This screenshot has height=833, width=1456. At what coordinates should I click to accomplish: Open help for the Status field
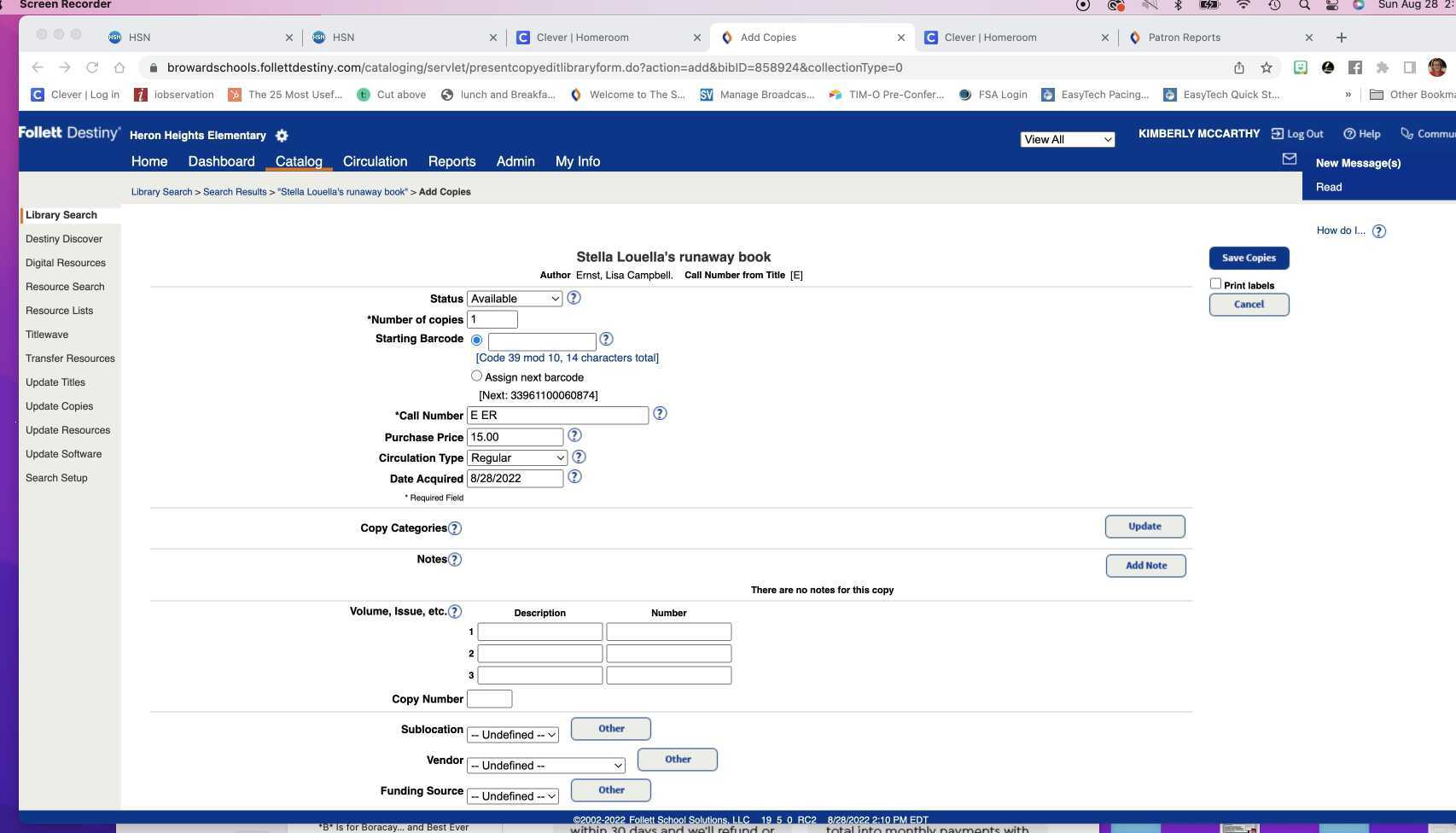tap(574, 298)
